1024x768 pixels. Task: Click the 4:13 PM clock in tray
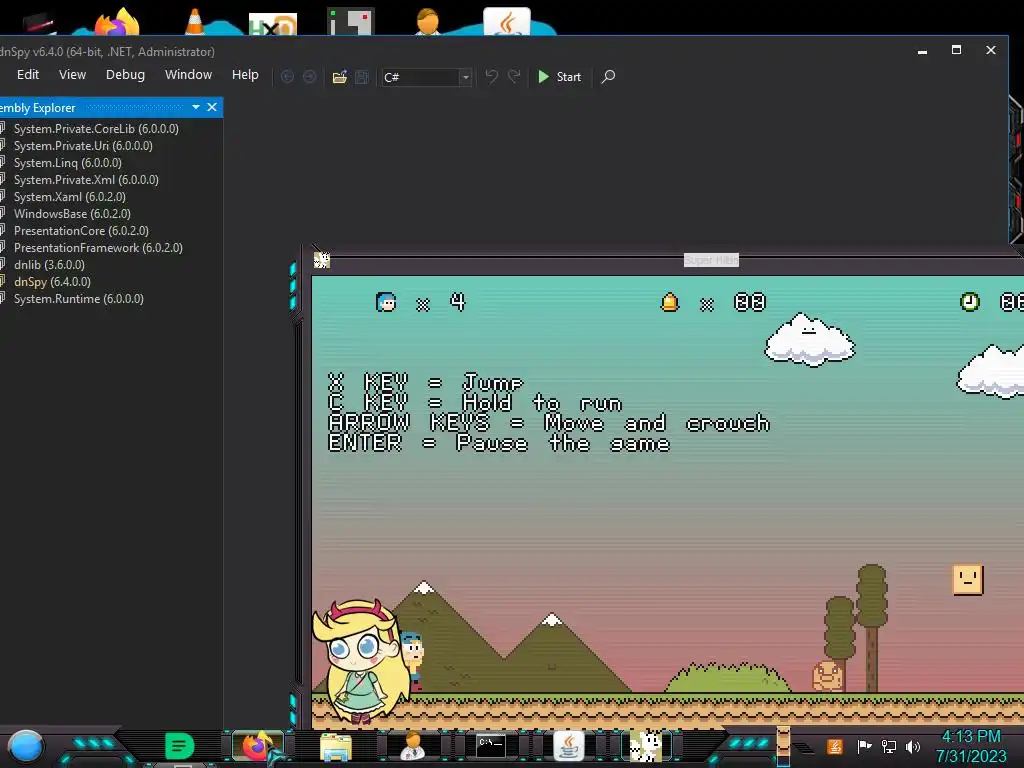point(971,737)
